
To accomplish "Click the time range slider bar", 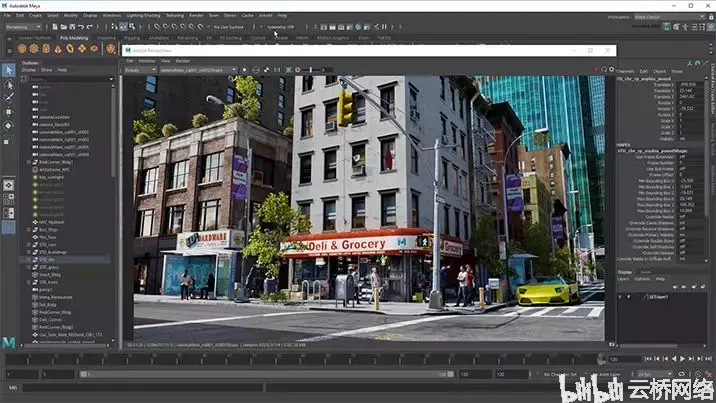I will [267, 374].
